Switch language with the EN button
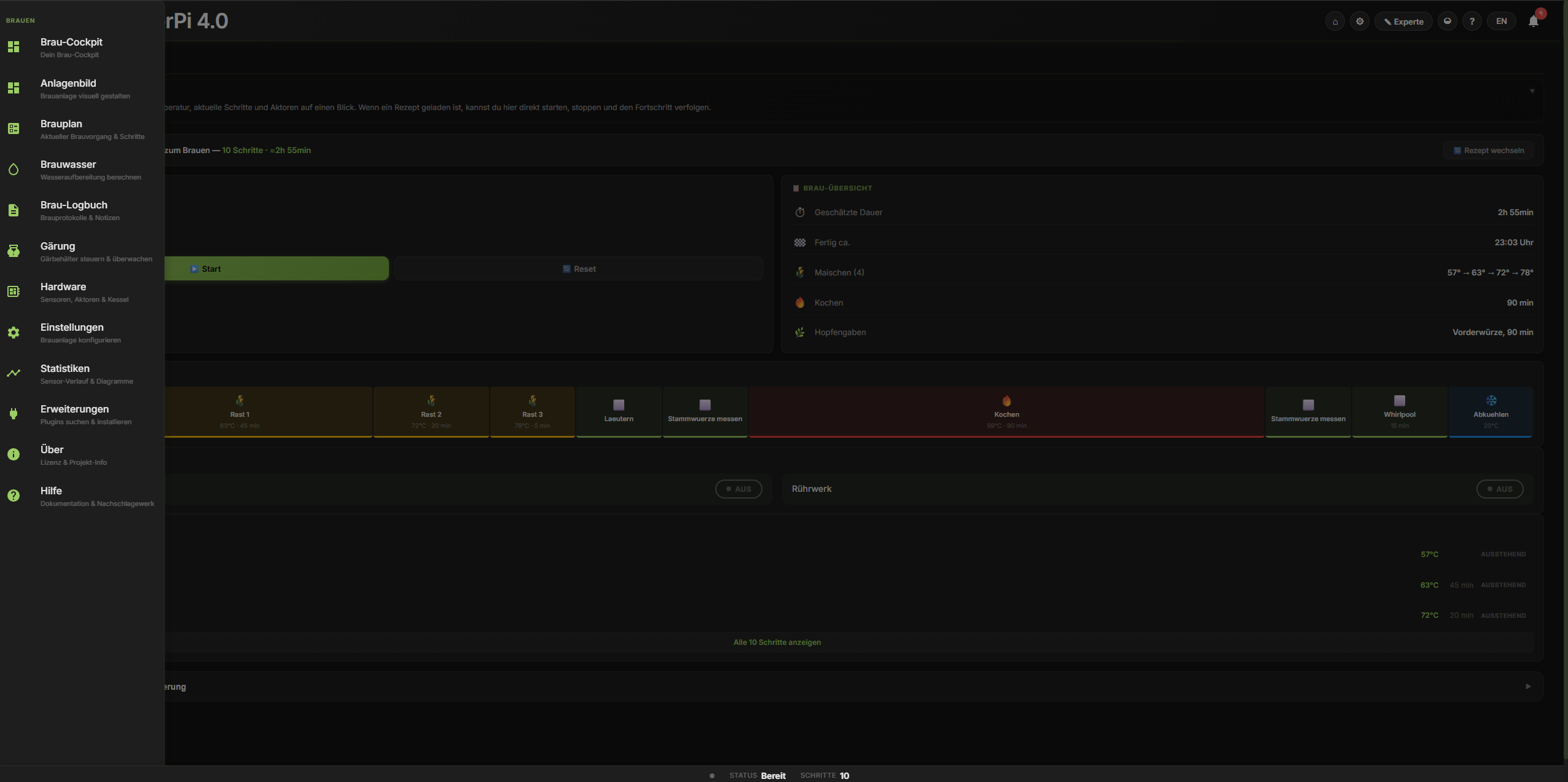Screen dimensions: 1568x782 (1501, 22)
